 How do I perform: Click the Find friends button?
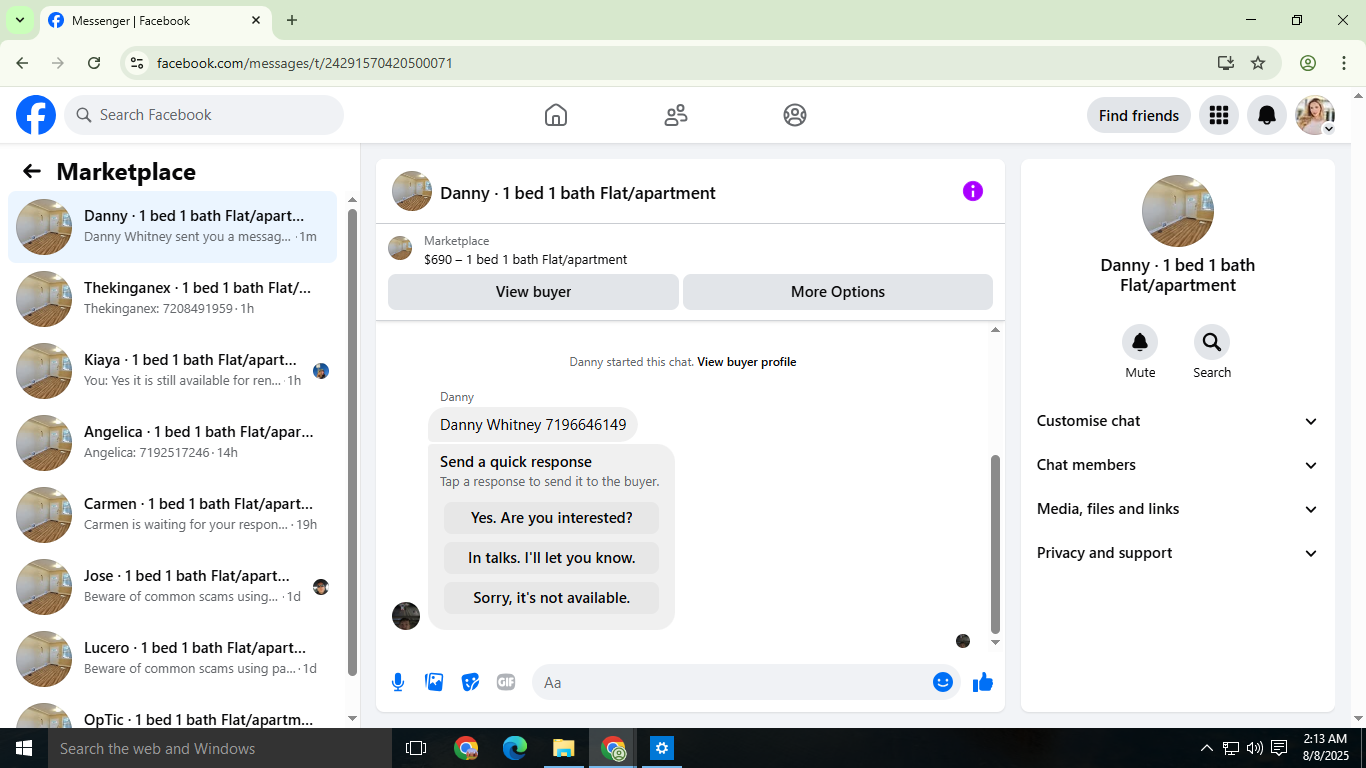click(x=1139, y=115)
